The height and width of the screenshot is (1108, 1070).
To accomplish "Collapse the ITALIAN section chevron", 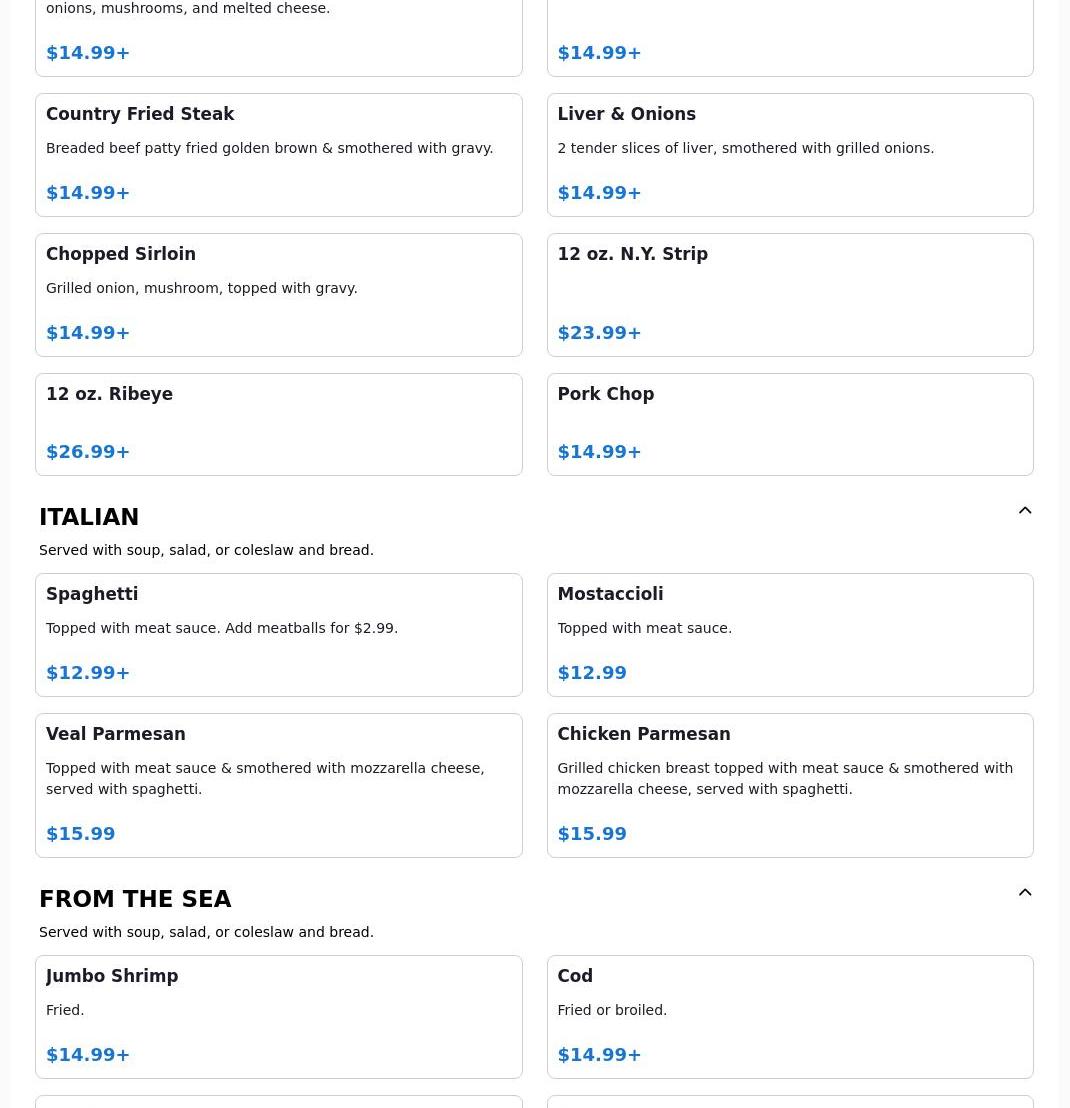I will click(1025, 511).
